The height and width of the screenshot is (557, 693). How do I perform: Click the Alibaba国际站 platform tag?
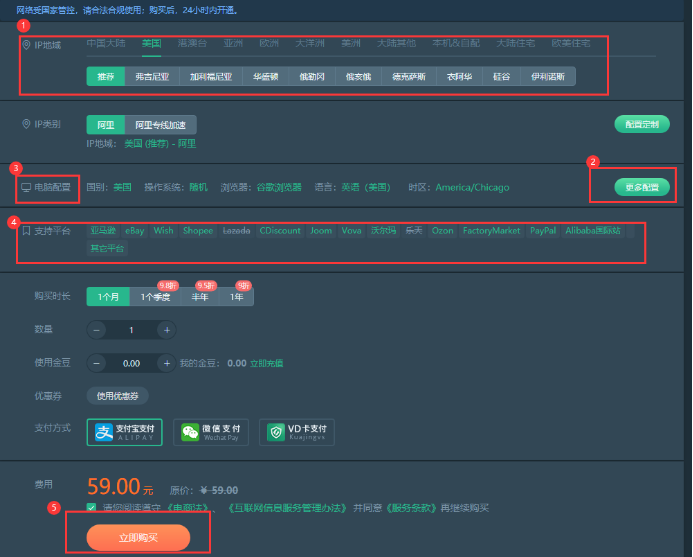click(593, 230)
